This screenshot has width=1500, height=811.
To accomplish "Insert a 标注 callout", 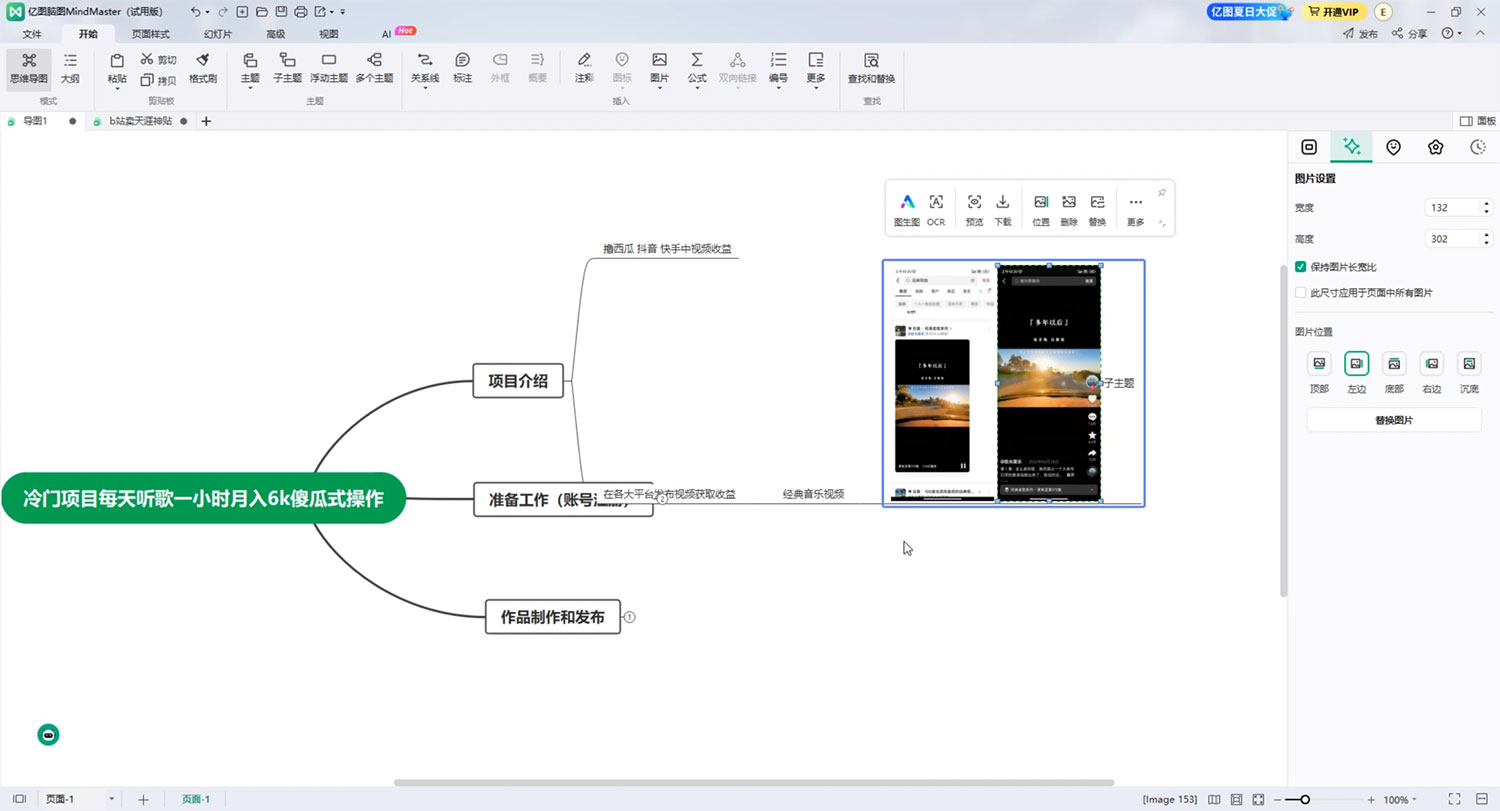I will [462, 67].
